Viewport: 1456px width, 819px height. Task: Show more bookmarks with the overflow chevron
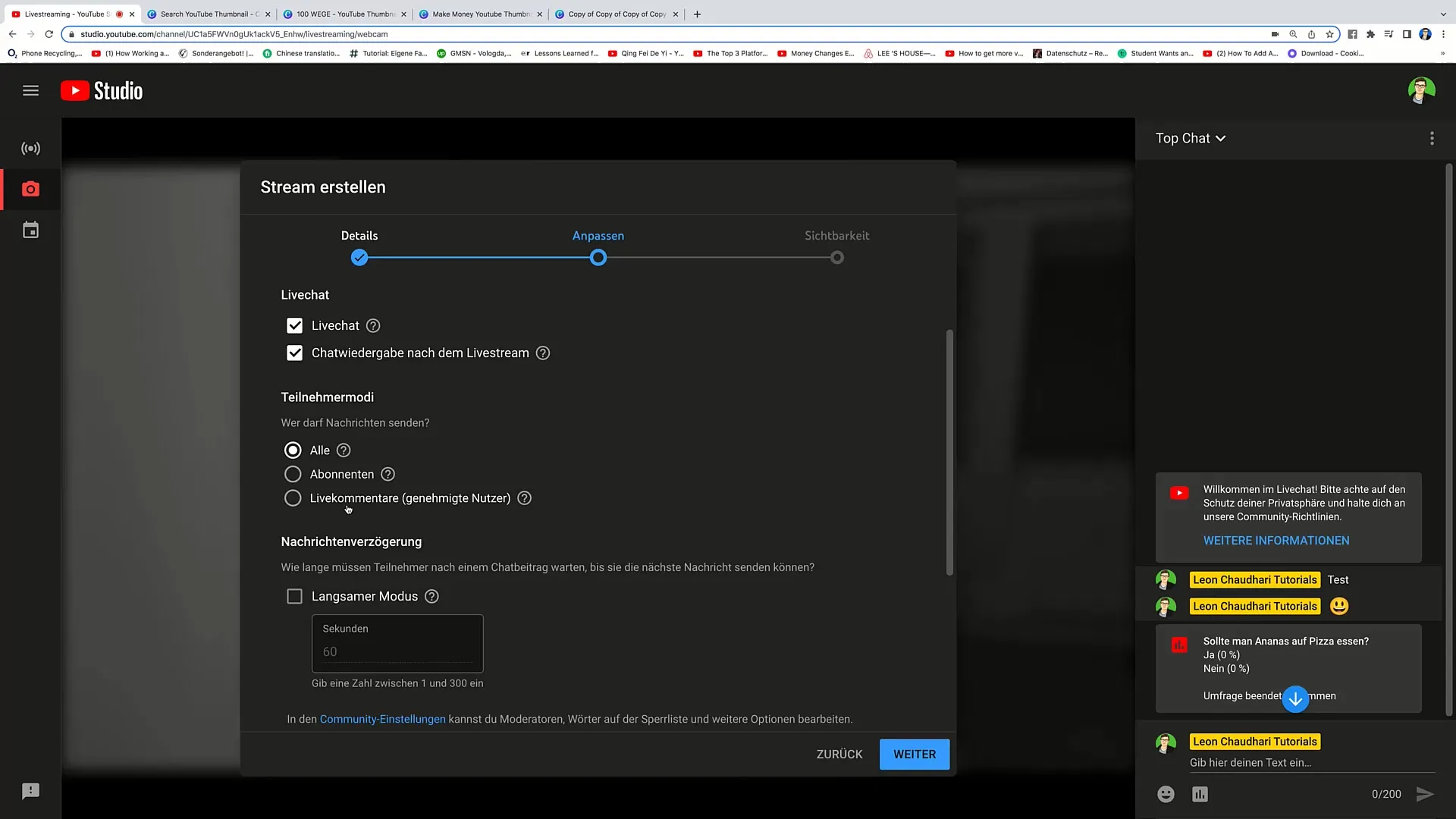(x=1442, y=54)
